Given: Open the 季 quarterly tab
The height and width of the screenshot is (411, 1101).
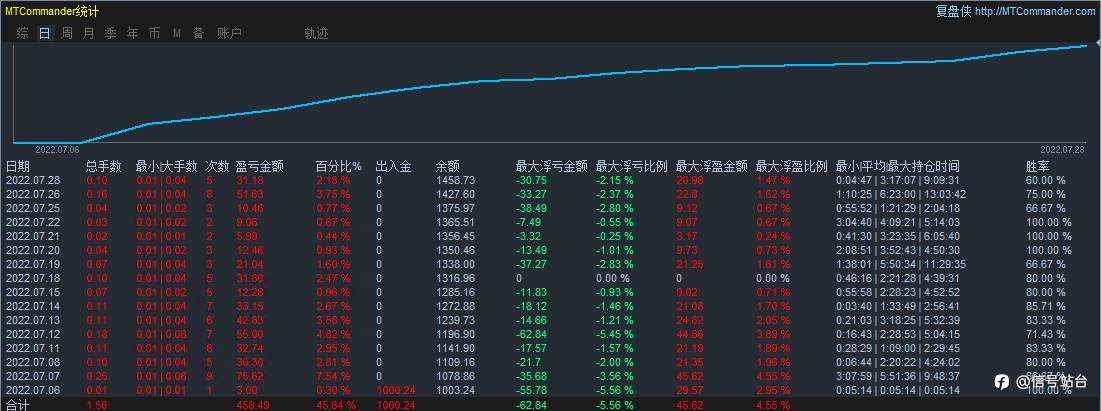Looking at the screenshot, I should [x=110, y=33].
